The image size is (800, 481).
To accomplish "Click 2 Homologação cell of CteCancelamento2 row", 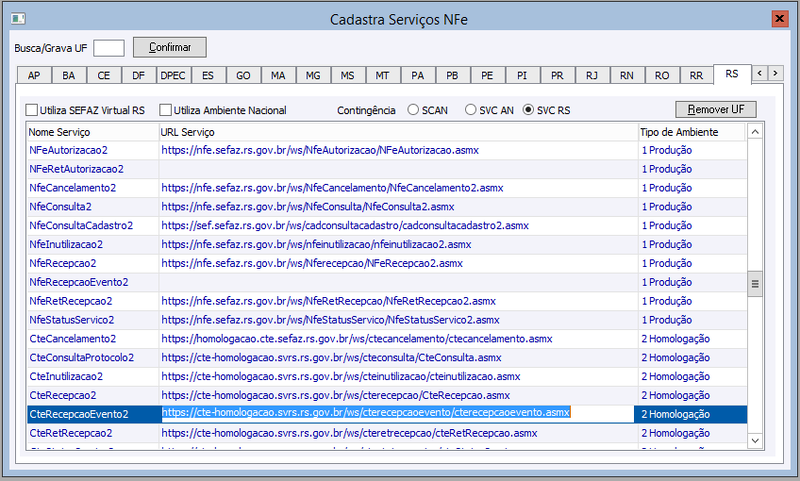I will tap(692, 339).
